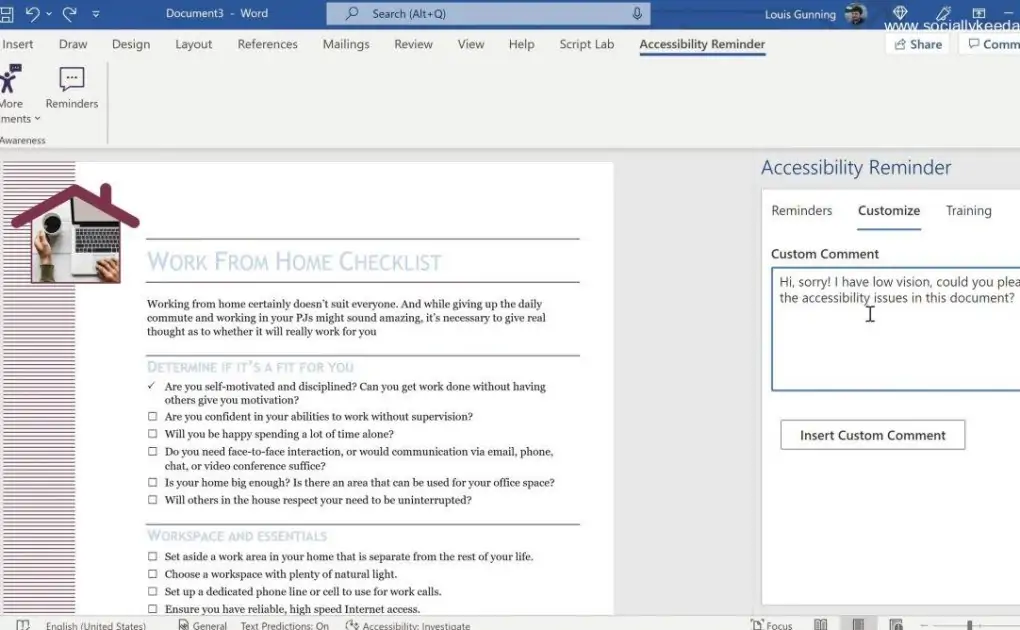Open the Undo history dropdown arrow
Image resolution: width=1020 pixels, height=630 pixels.
(x=49, y=14)
